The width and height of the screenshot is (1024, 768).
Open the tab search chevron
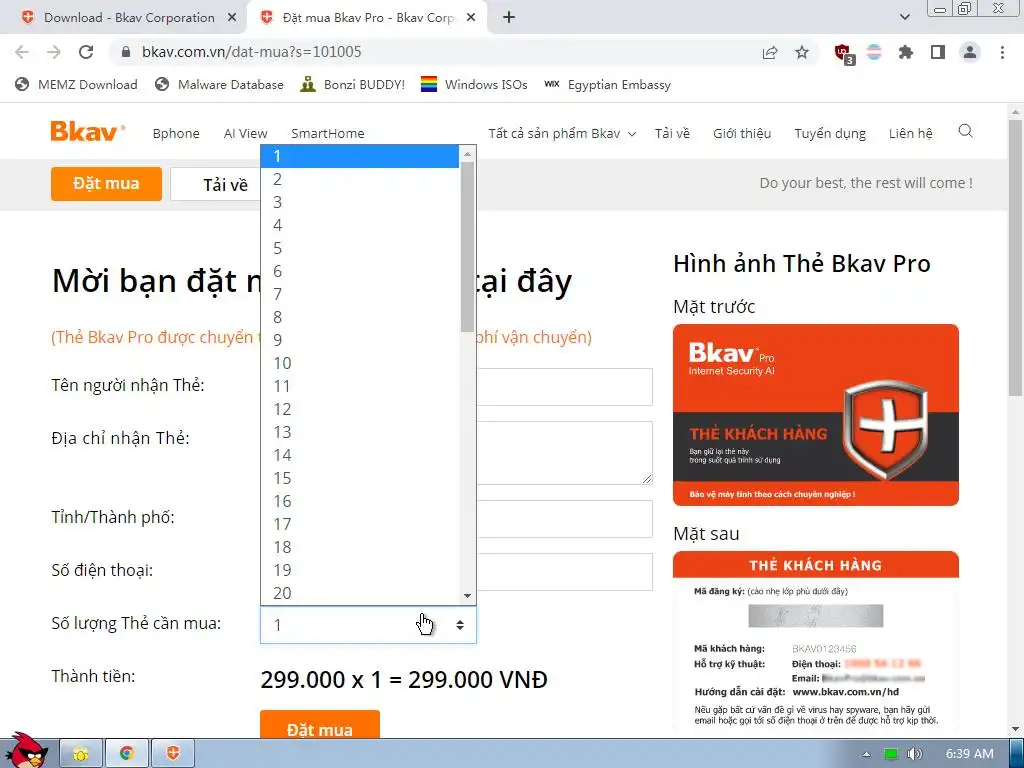(x=904, y=18)
